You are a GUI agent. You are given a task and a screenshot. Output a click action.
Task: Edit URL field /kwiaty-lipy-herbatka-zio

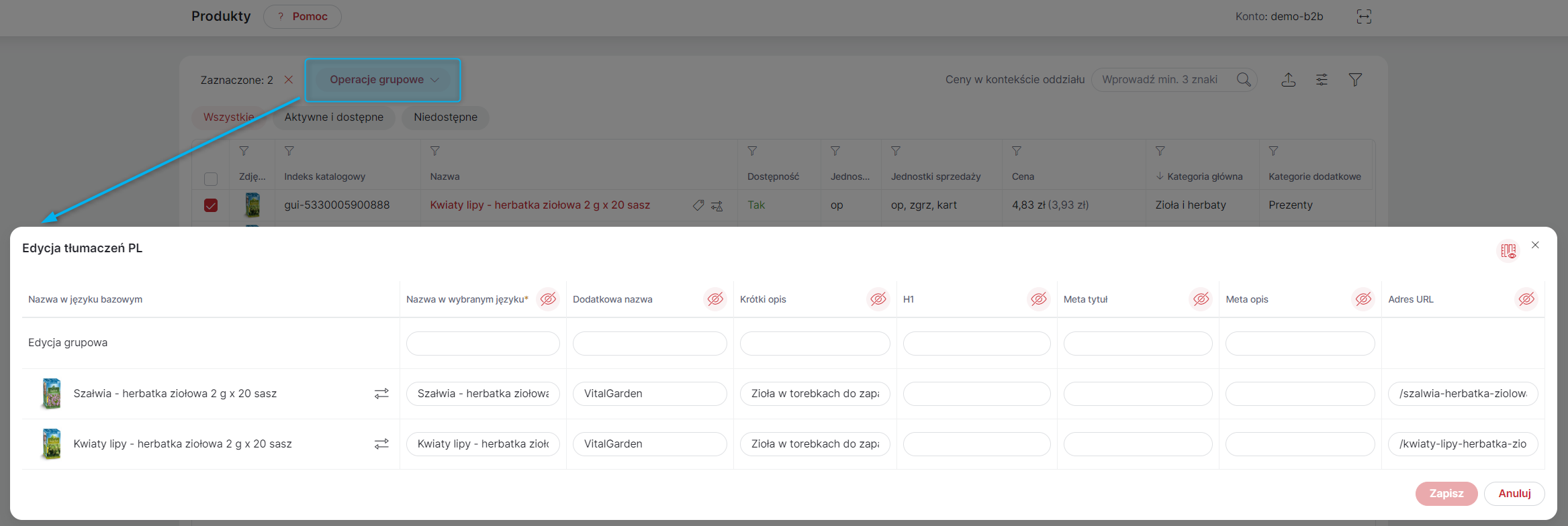(1463, 444)
